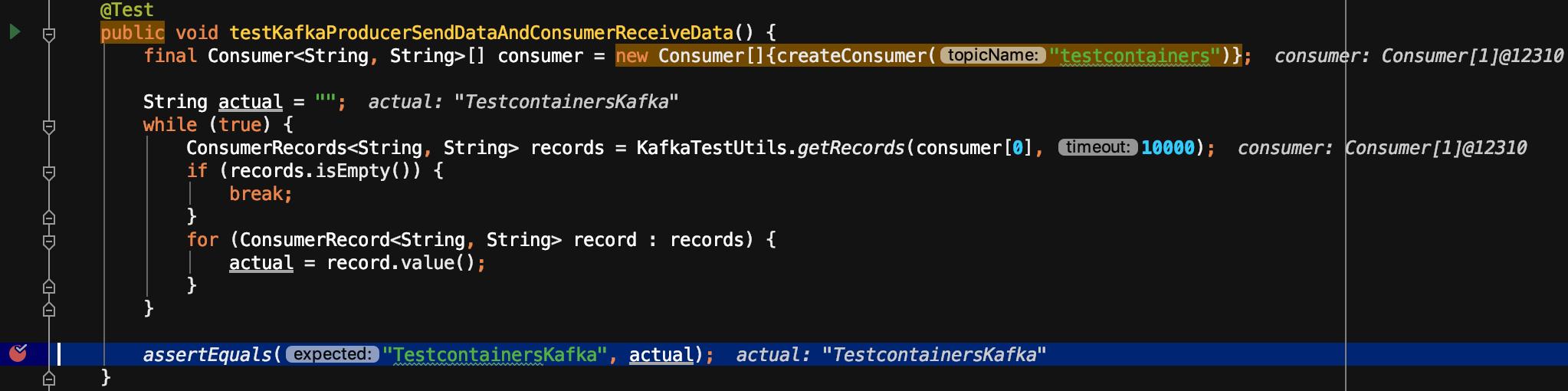The image size is (1568, 391).
Task: Click the timeout parameter hint
Action: click(x=1097, y=147)
